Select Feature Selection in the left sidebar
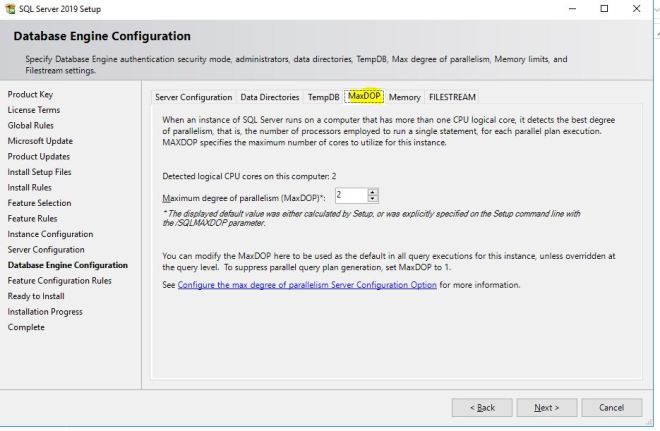The width and height of the screenshot is (660, 431). click(x=39, y=203)
